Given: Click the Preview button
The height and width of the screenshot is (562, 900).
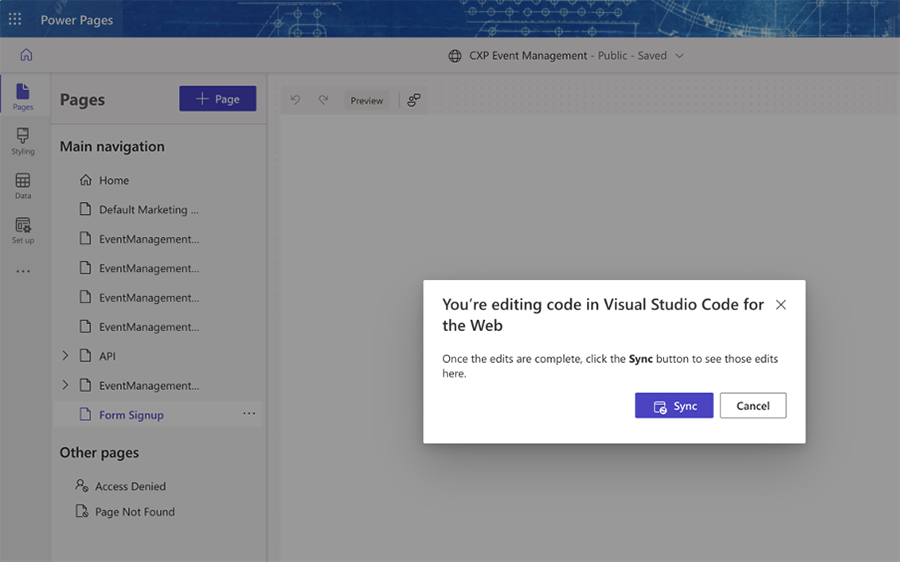Looking at the screenshot, I should point(366,100).
